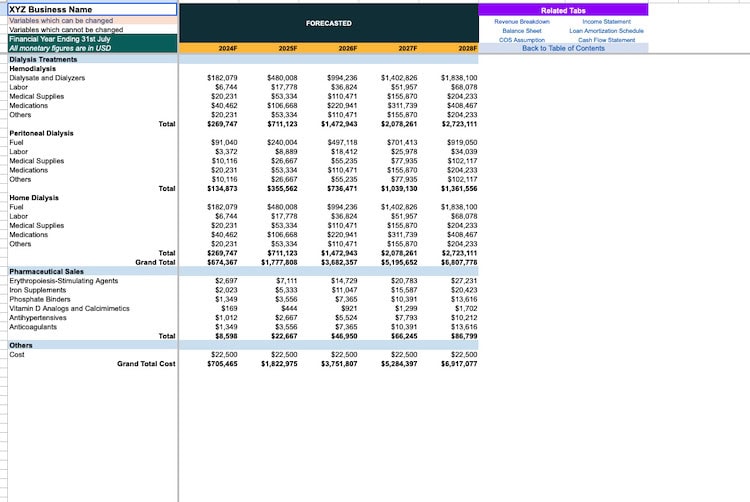
Task: Select Pharmaceutical Sales 2026F total $46,950
Action: pyautogui.click(x=344, y=336)
